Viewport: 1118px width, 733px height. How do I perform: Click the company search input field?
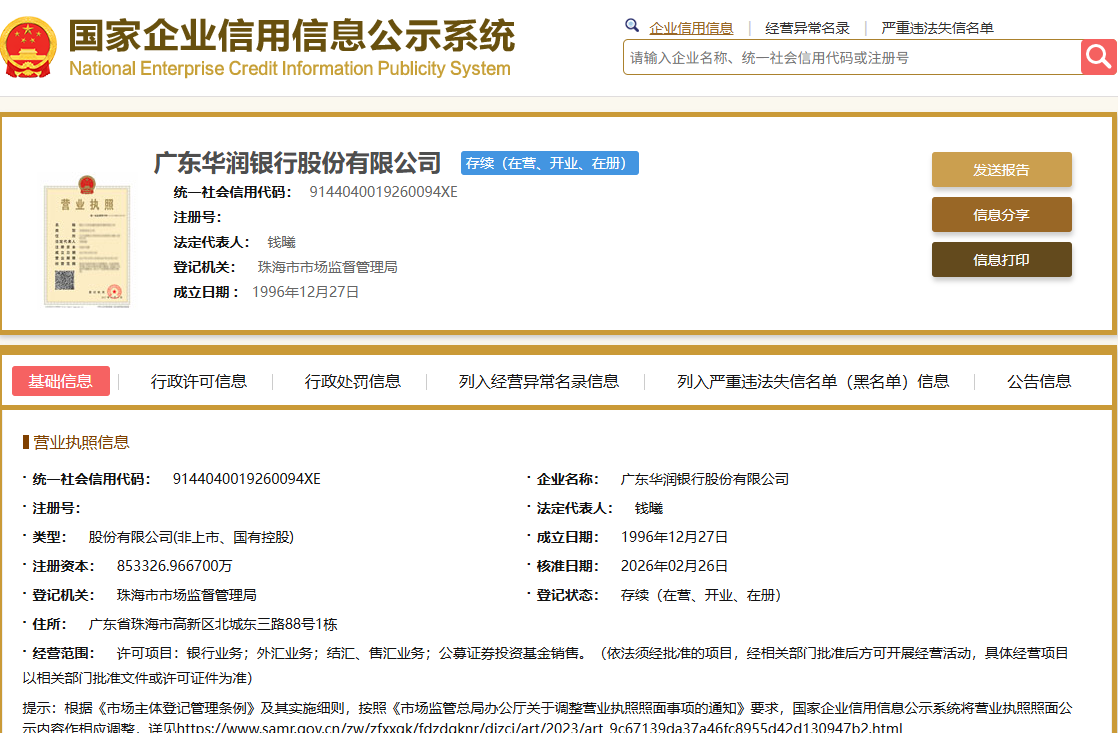tap(851, 58)
